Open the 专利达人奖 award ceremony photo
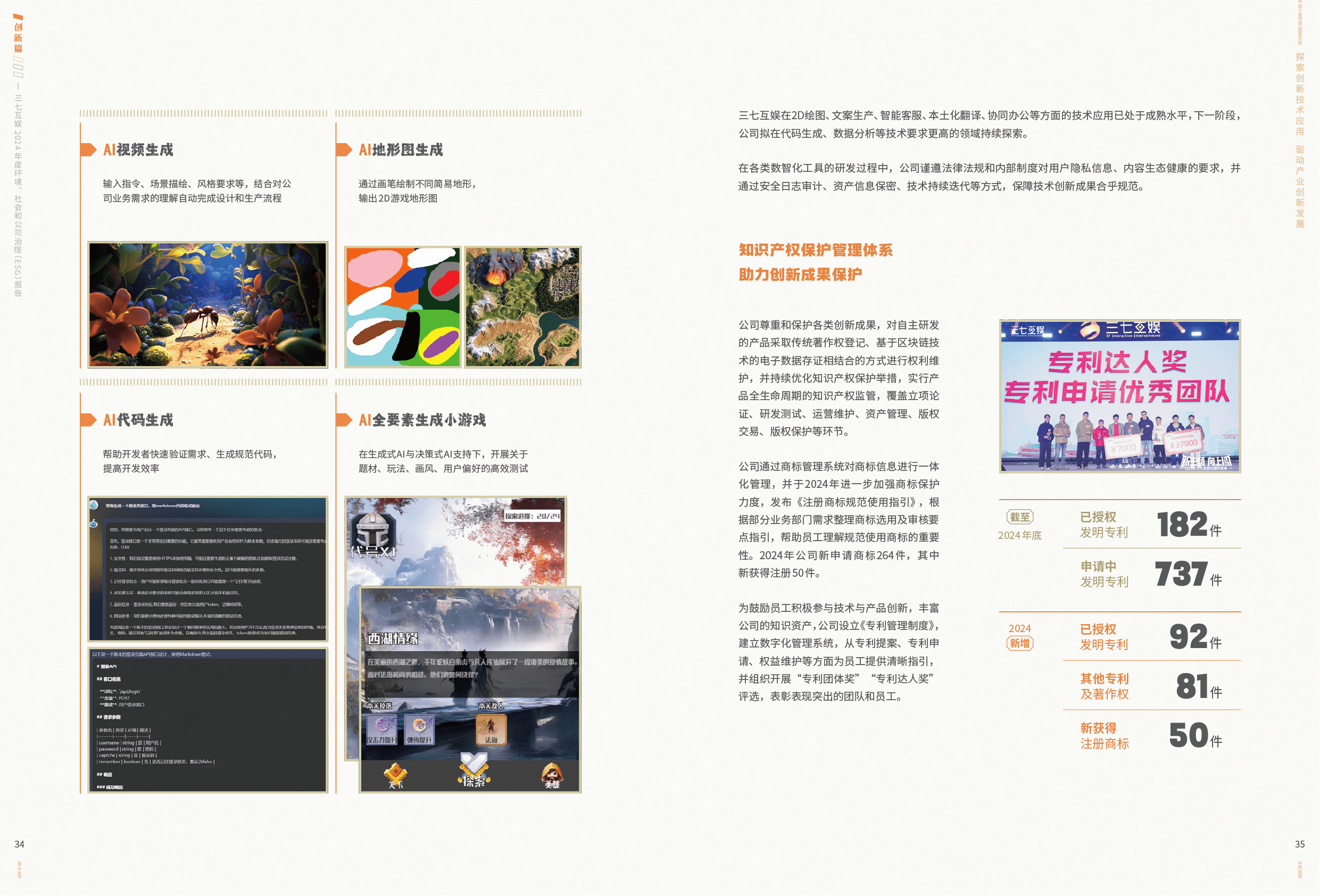Image resolution: width=1320 pixels, height=896 pixels. click(x=1119, y=396)
